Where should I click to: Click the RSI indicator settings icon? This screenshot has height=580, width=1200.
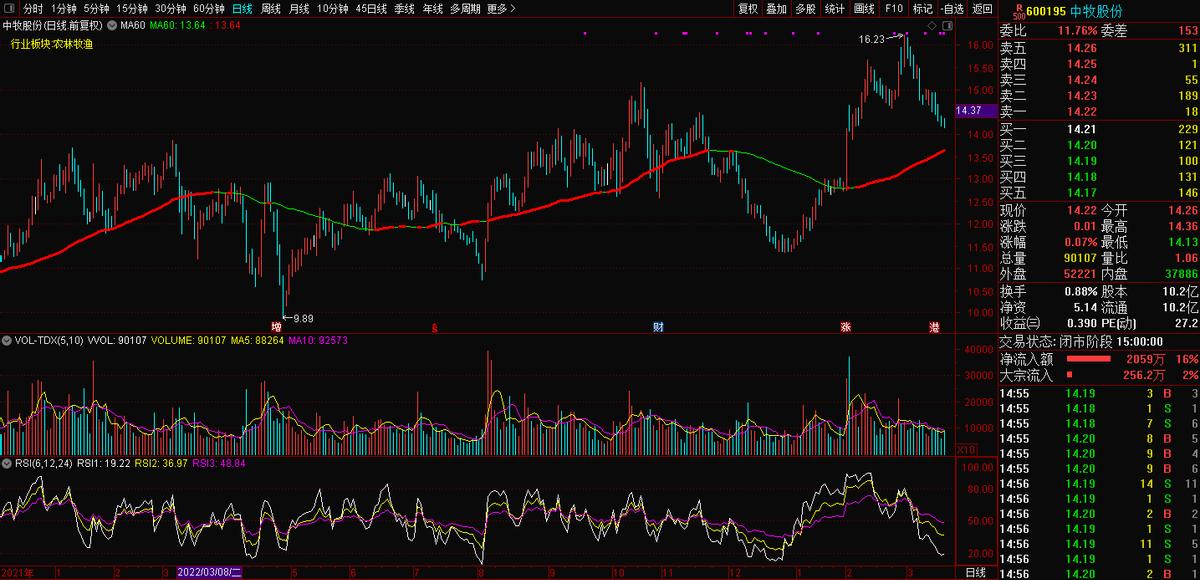[x=7, y=463]
